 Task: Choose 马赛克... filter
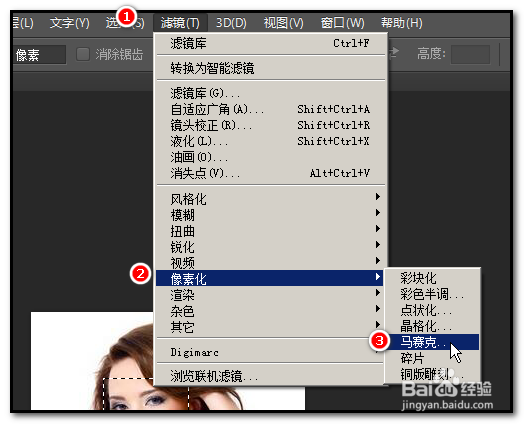tap(432, 342)
